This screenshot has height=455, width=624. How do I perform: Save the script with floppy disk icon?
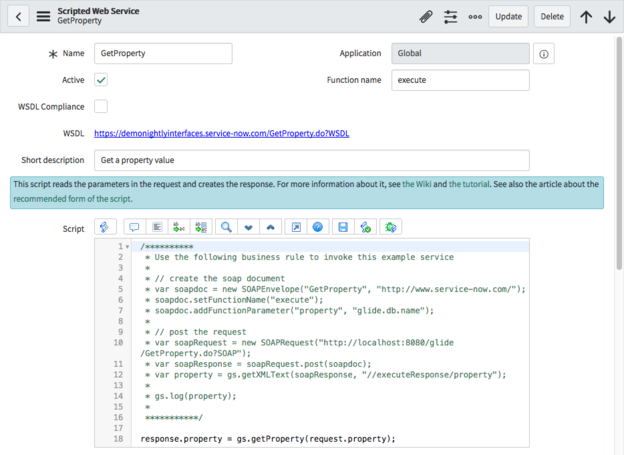tap(343, 227)
